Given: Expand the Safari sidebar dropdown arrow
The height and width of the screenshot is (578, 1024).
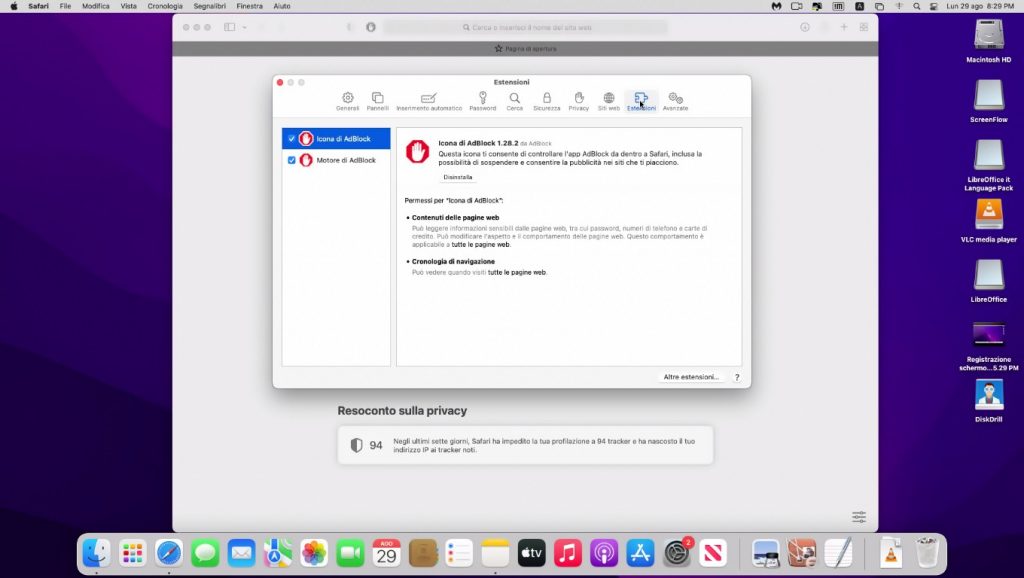Looking at the screenshot, I should click(x=244, y=27).
